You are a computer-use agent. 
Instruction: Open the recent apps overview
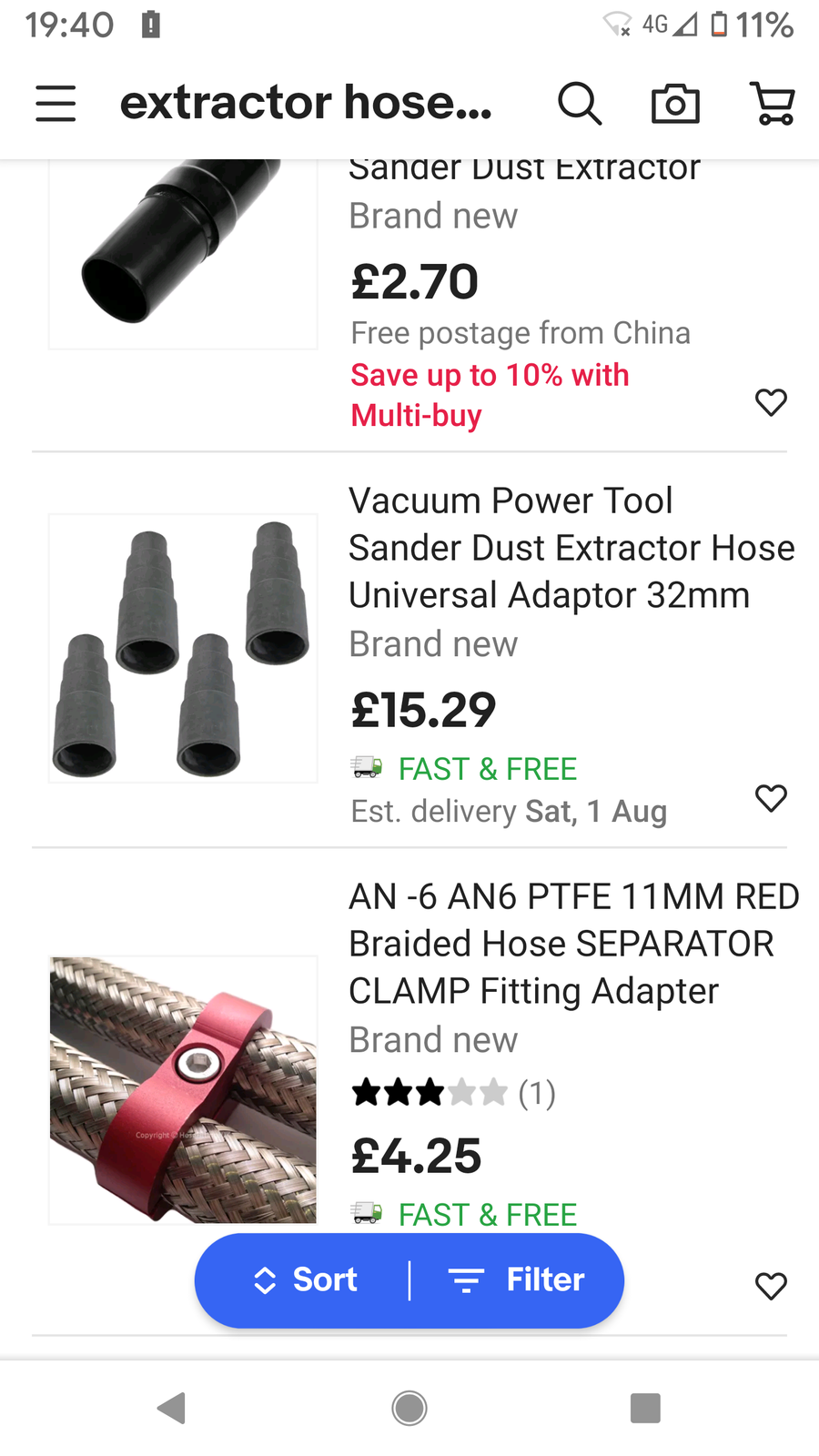[645, 1408]
